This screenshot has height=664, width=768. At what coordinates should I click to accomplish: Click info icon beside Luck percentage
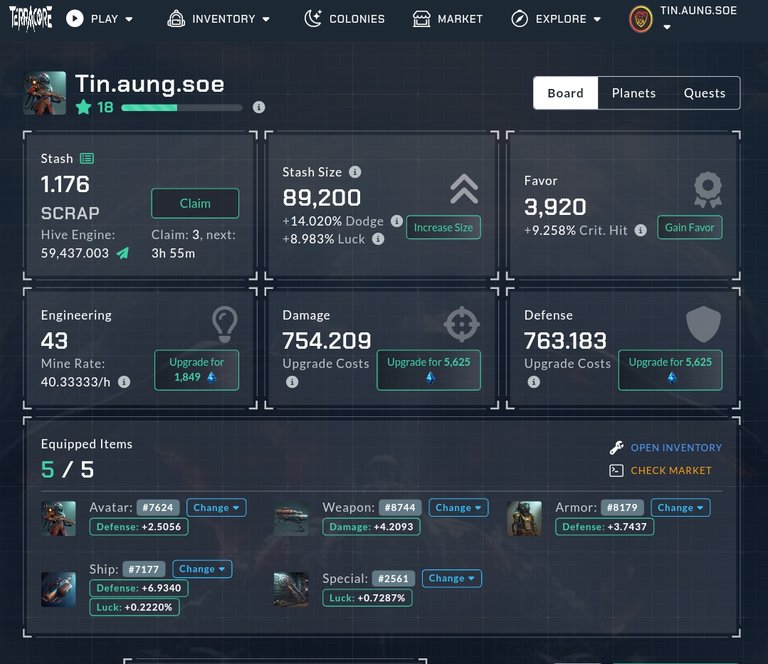coord(378,239)
